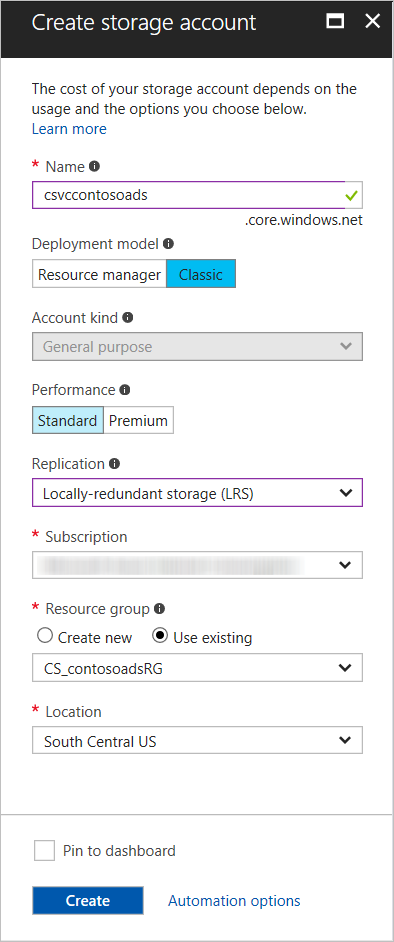
Task: Open the South Central US location dropdown
Action: (x=197, y=740)
